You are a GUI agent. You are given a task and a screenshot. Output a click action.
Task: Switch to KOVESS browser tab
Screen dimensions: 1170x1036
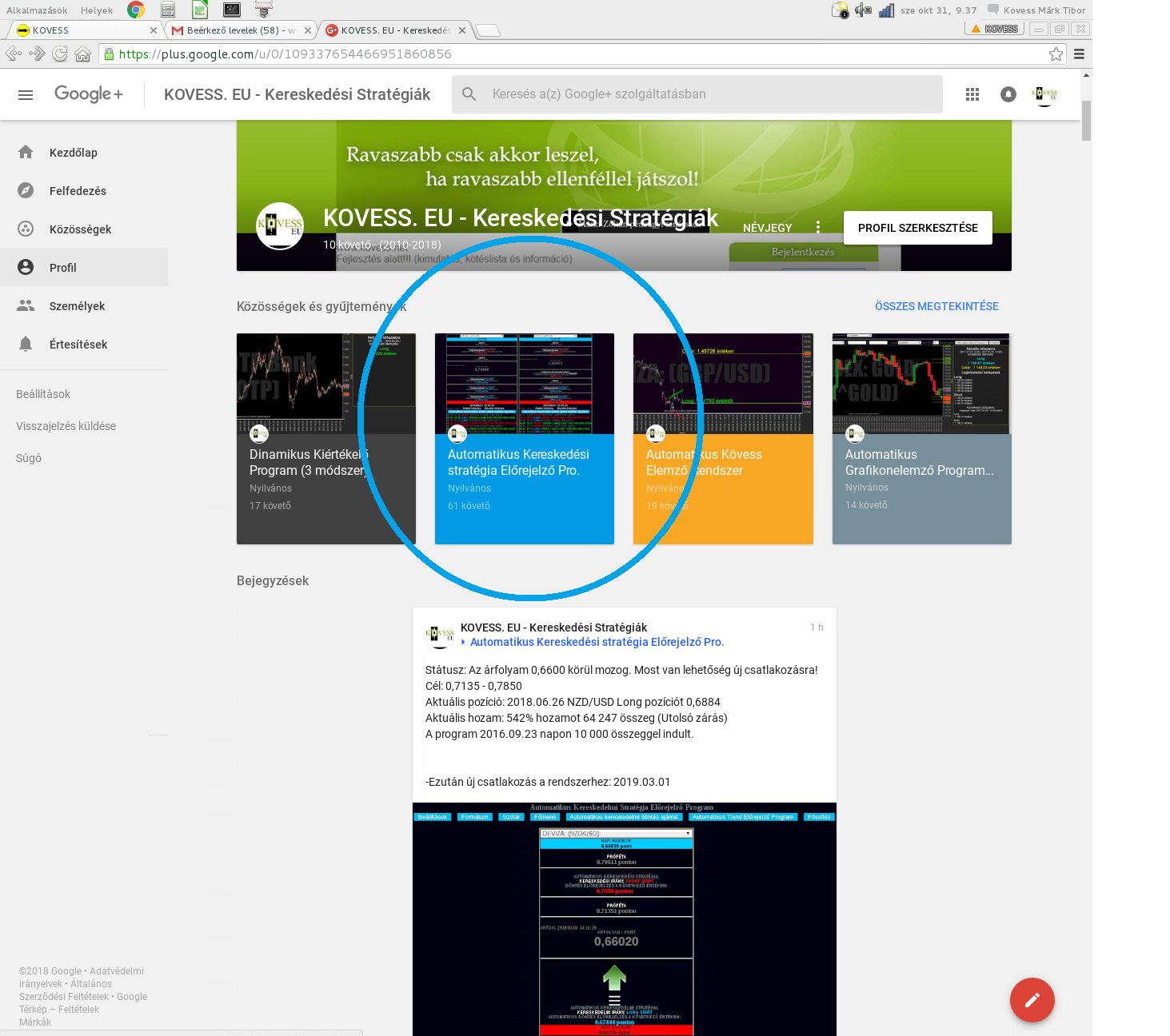[85, 30]
